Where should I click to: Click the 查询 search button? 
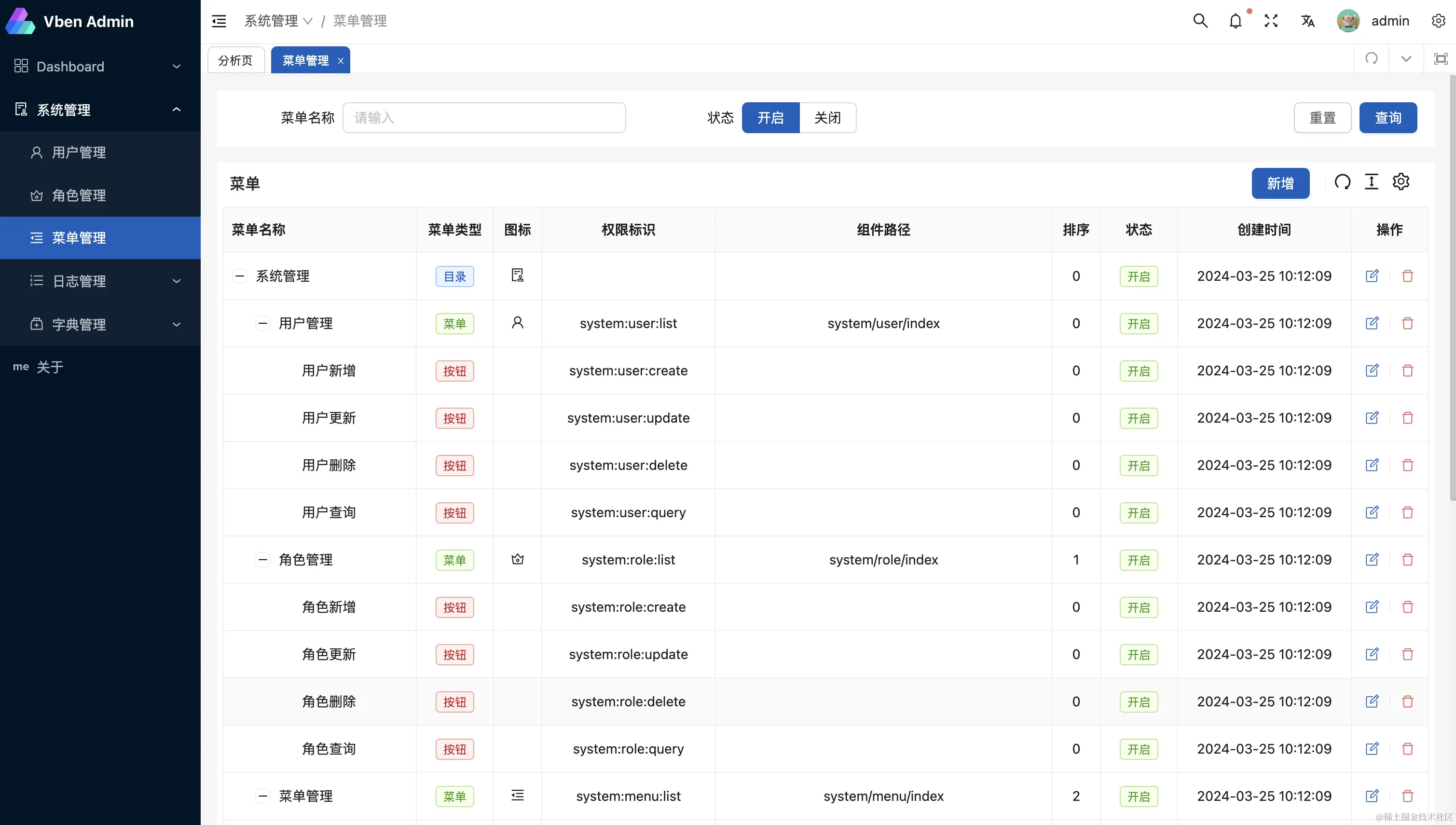(x=1387, y=118)
